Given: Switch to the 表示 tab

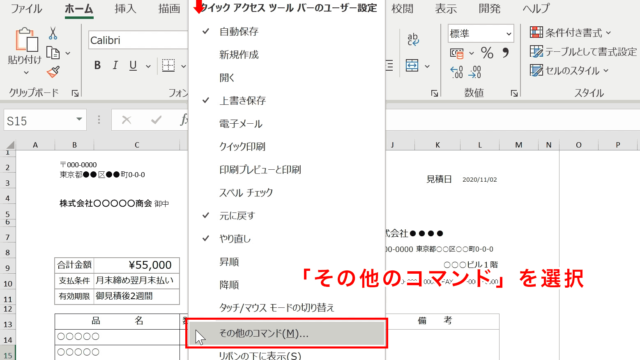Looking at the screenshot, I should click(x=445, y=9).
